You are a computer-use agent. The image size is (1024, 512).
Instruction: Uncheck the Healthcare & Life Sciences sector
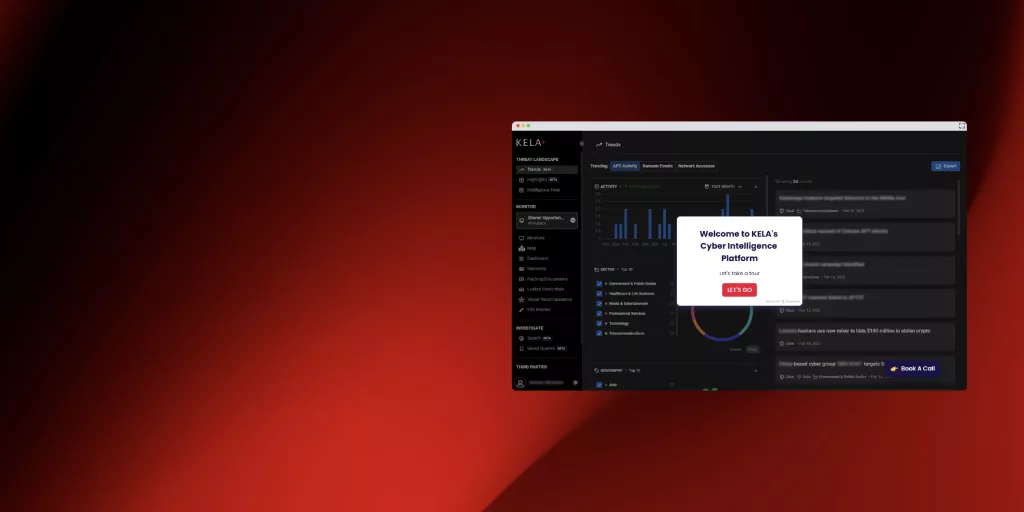[x=599, y=293]
